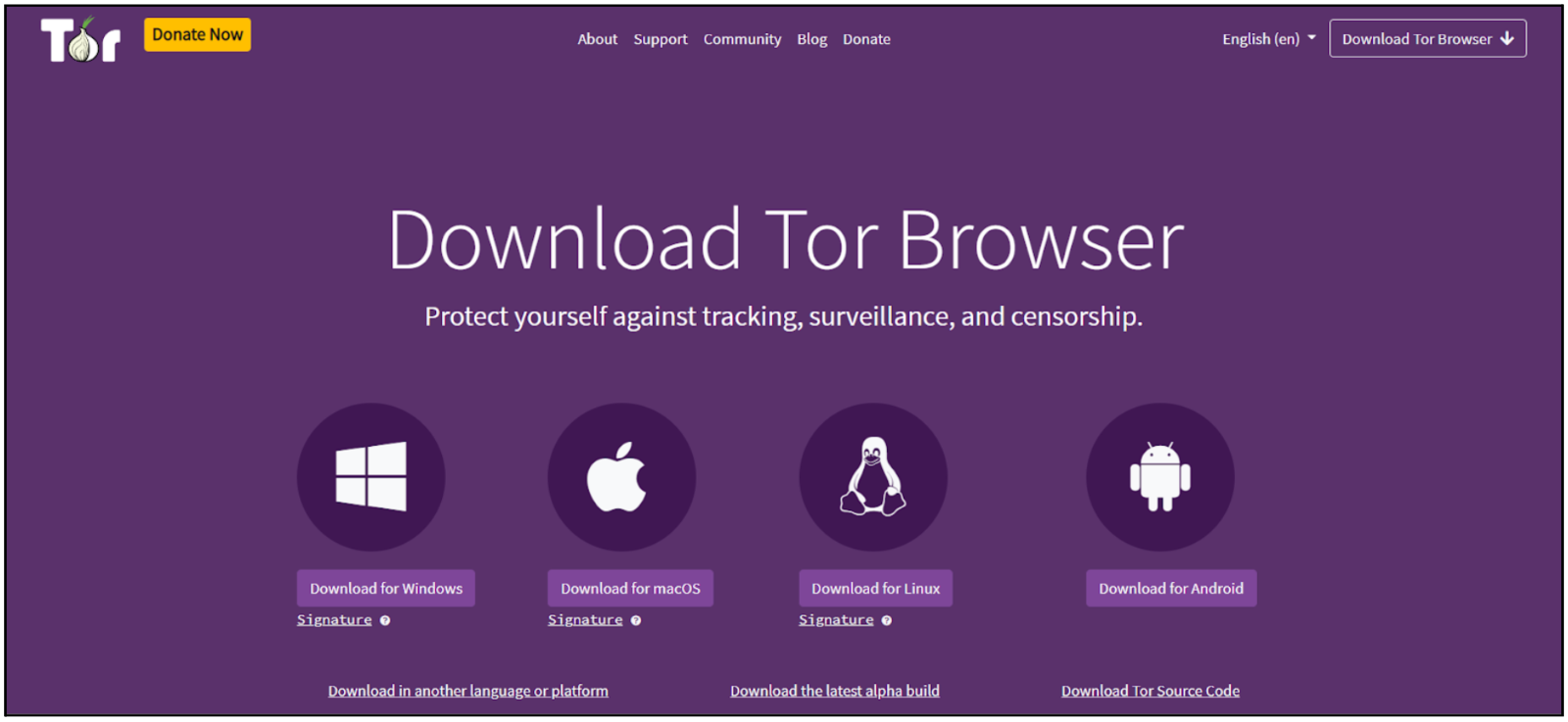Click the Download Tor Browser heading
The image size is (1568, 722).
(785, 240)
